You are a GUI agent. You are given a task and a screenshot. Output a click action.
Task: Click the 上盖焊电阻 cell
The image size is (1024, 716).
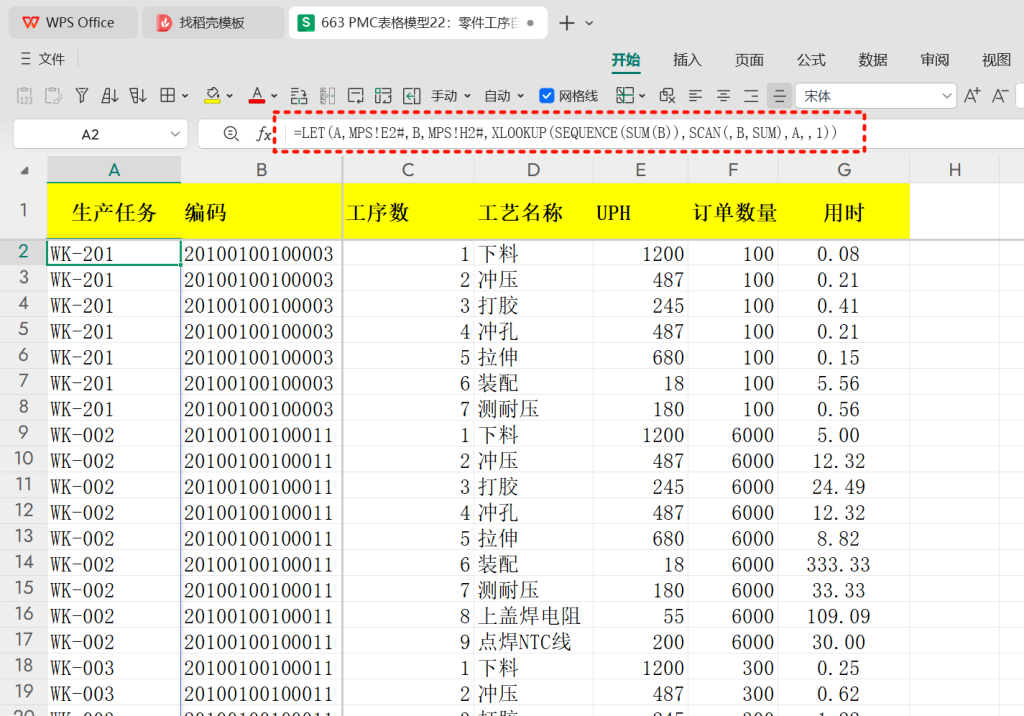[534, 615]
